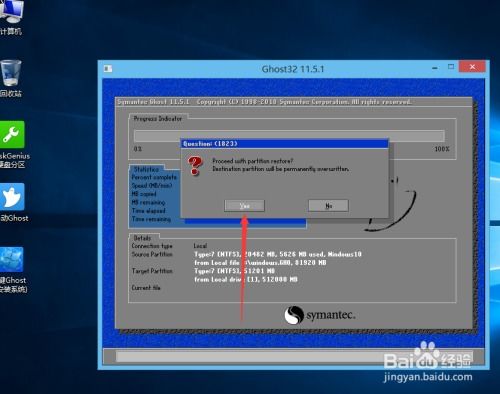Click the Statistics panel header
Screen dimensions: 500x394
point(146,169)
